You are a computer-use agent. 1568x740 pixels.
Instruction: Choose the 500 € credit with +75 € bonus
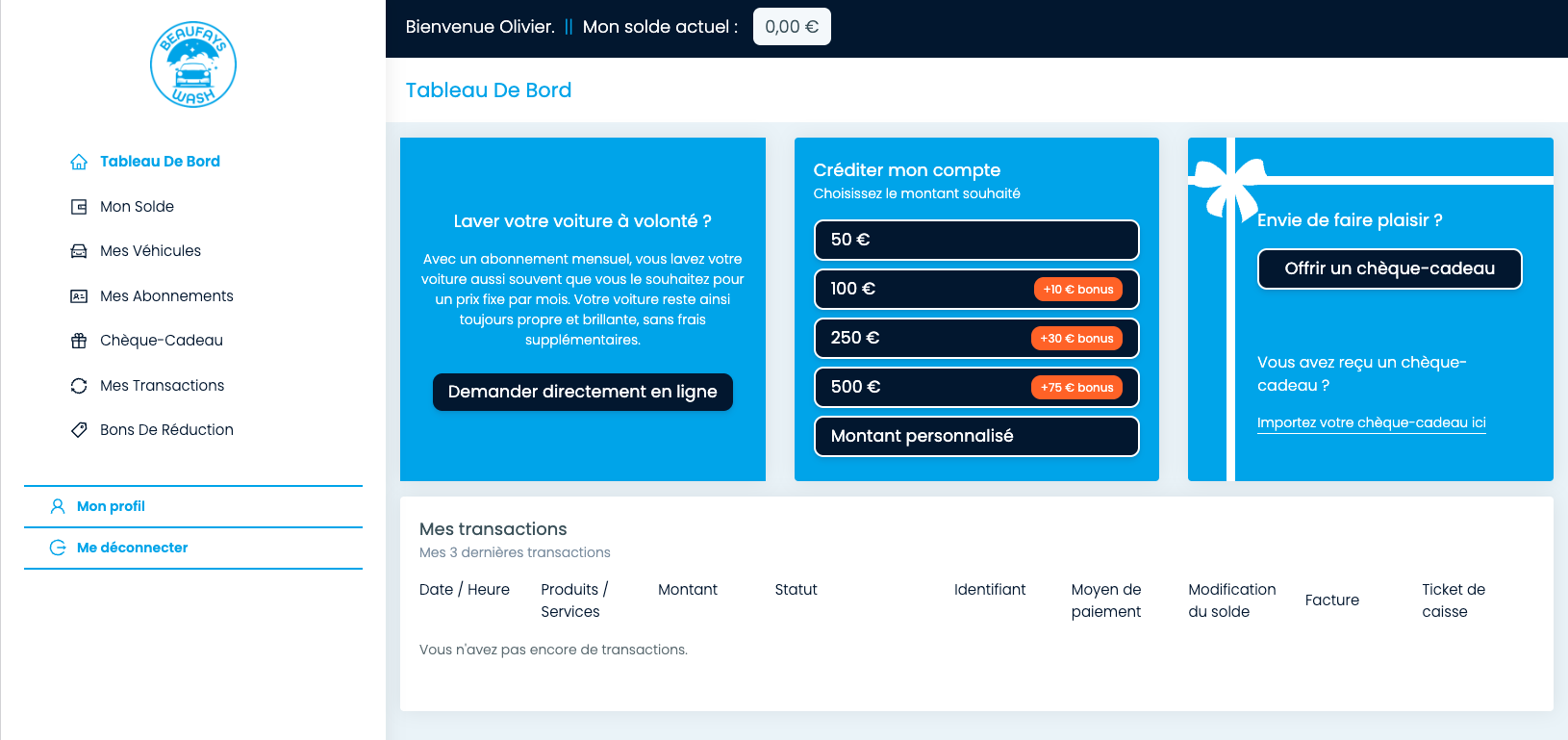click(x=976, y=387)
